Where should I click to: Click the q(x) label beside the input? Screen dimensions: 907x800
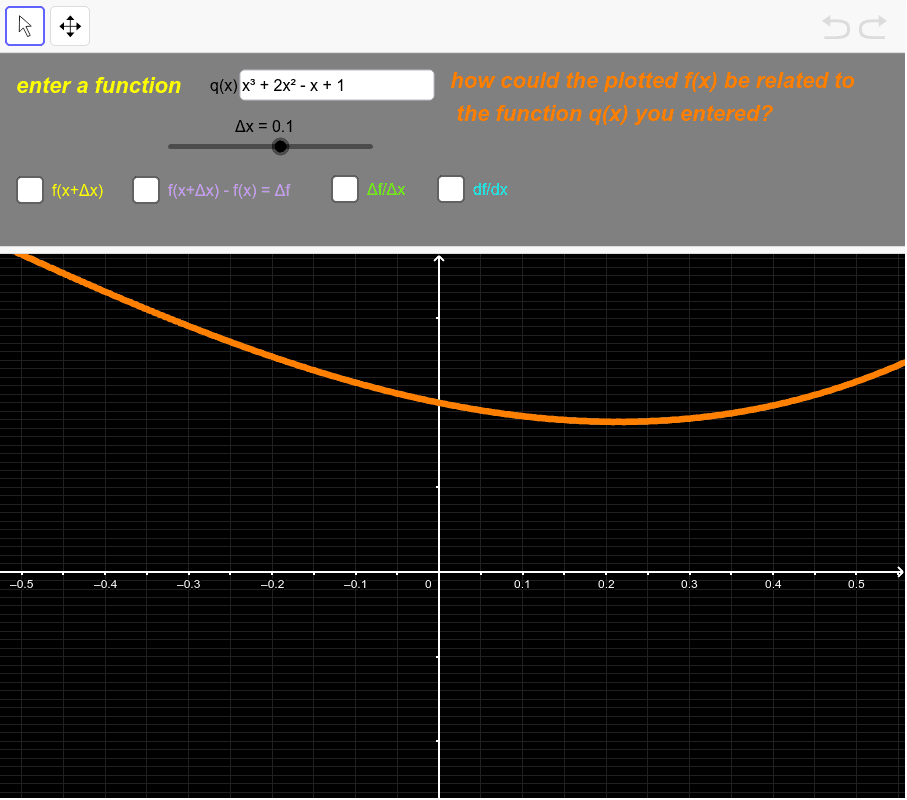tap(223, 86)
